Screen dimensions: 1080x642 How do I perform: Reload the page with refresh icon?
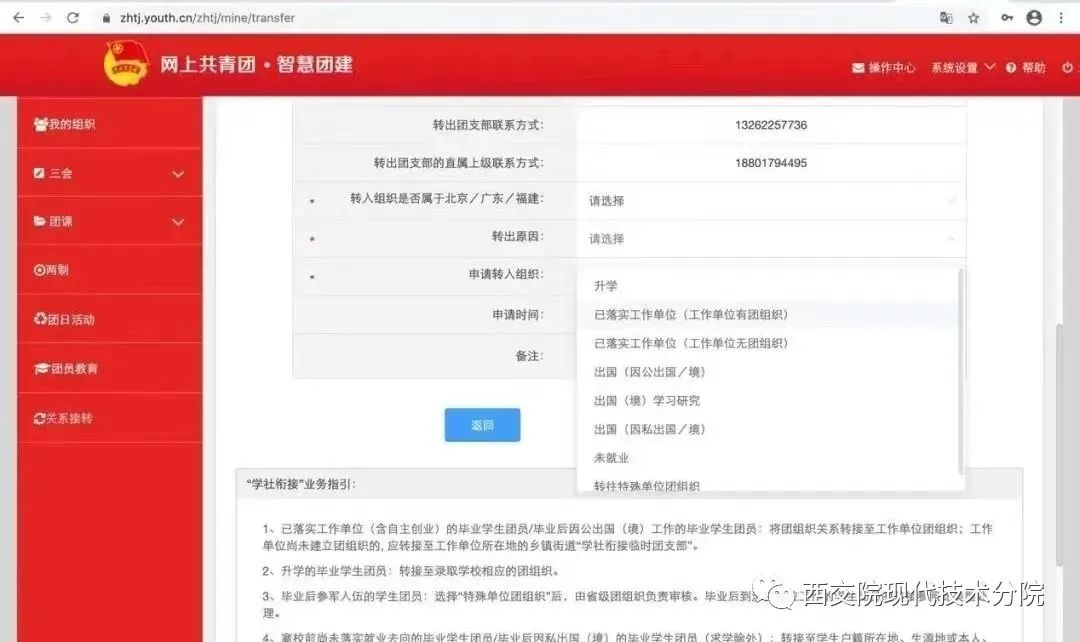73,18
